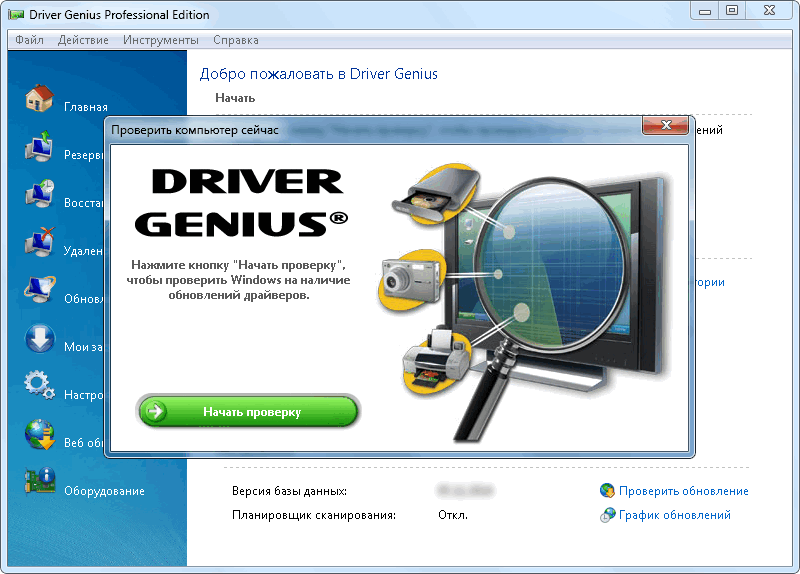
Task: Click the globe icon beside Проверить обновление
Action: tap(607, 490)
